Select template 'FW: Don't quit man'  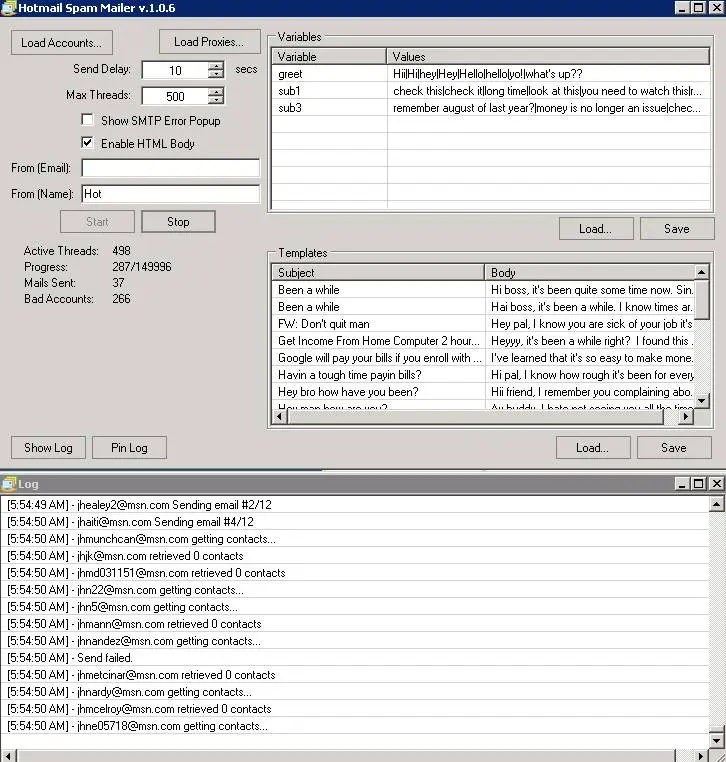click(483, 324)
